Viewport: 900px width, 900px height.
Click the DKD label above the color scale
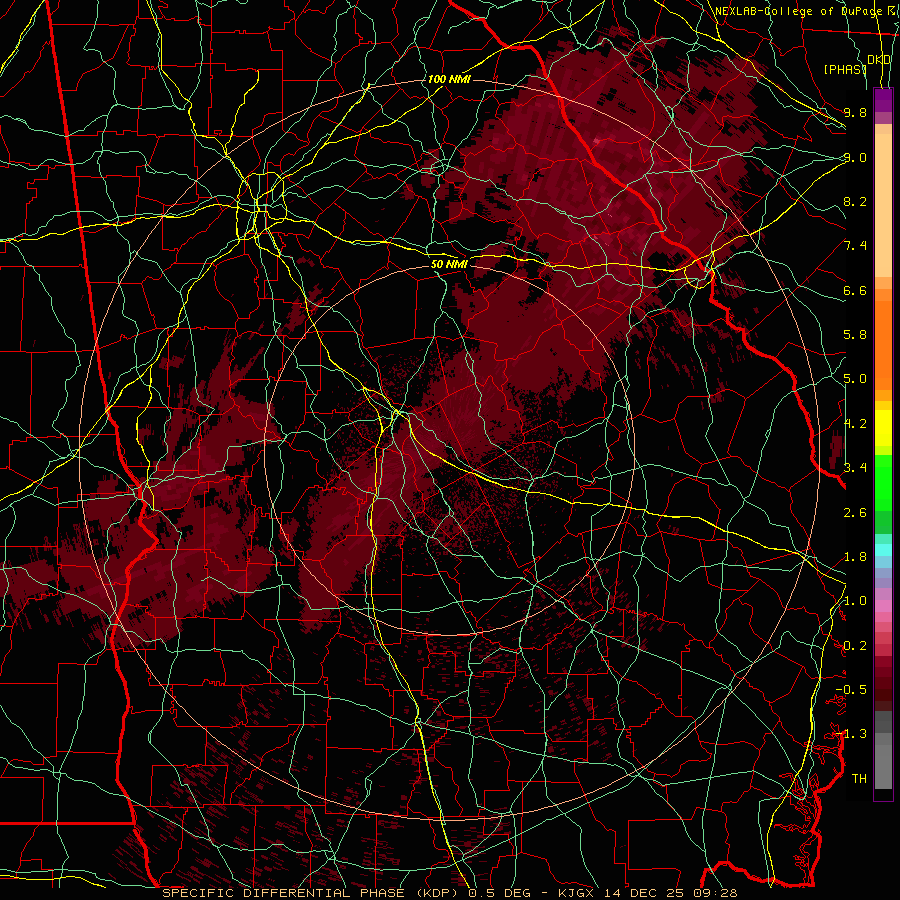click(879, 60)
